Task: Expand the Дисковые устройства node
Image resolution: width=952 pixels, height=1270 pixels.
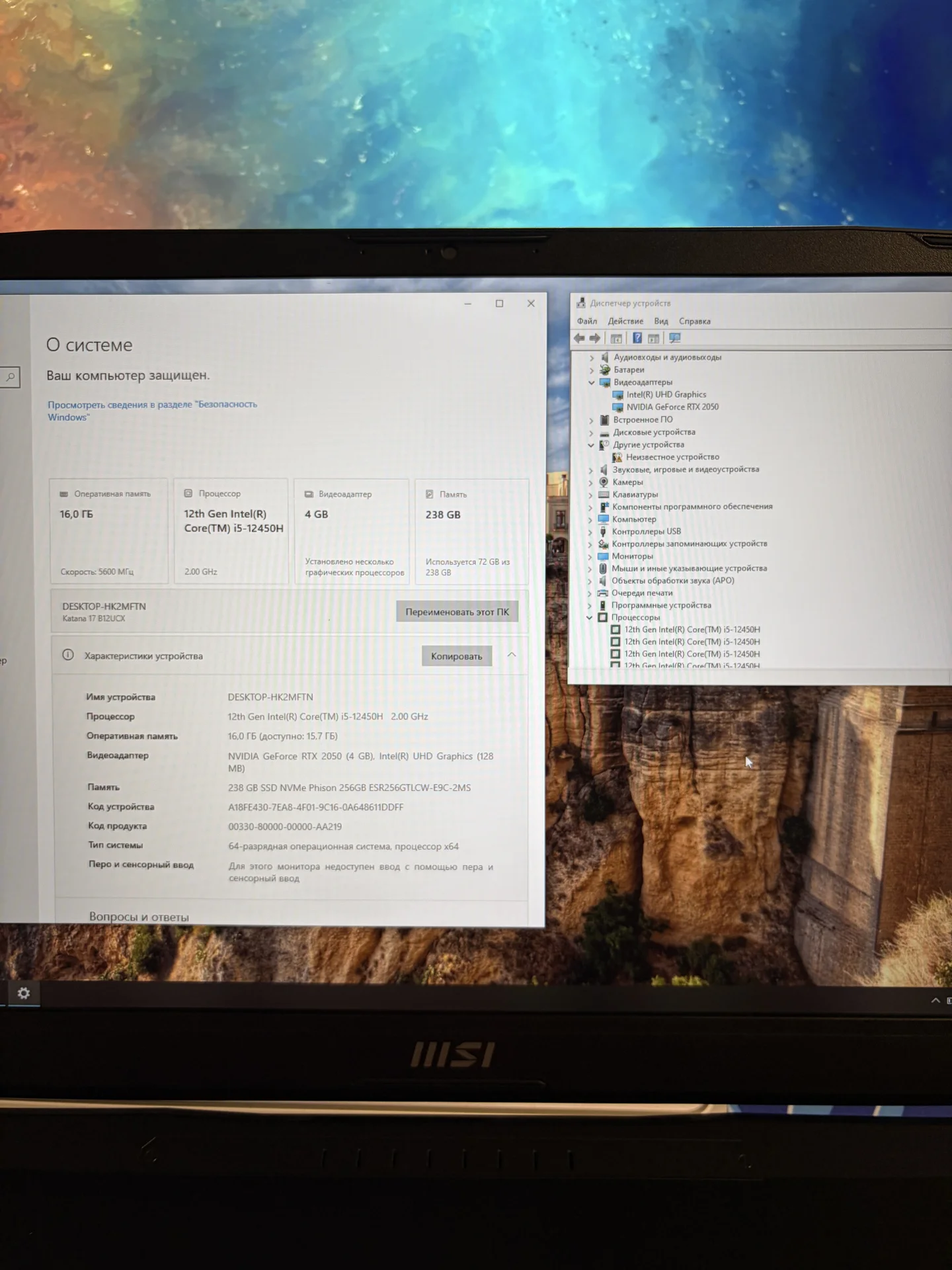Action: (x=591, y=433)
